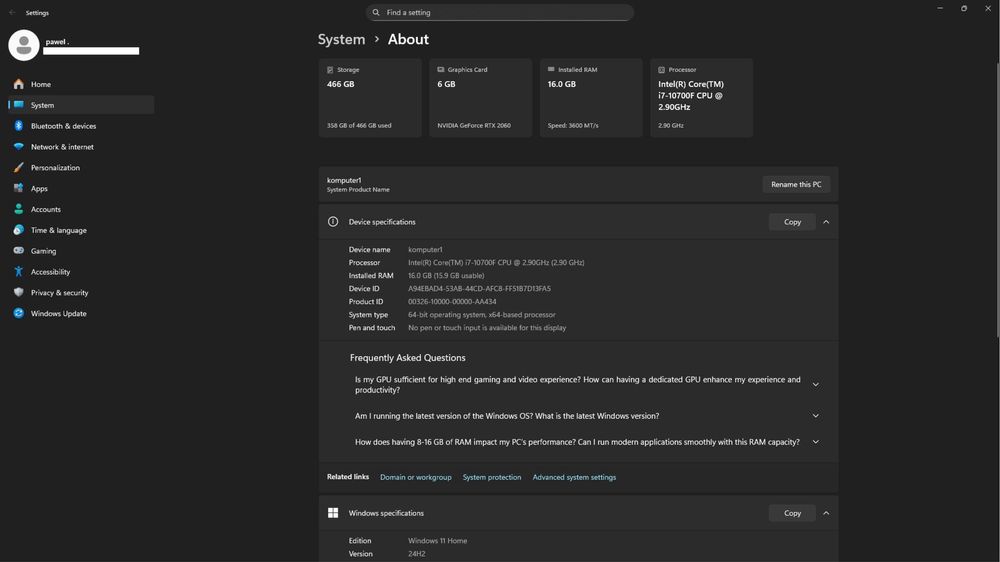Click the Time & language globe icon
Screen dimensions: 1000x562
tap(18, 230)
